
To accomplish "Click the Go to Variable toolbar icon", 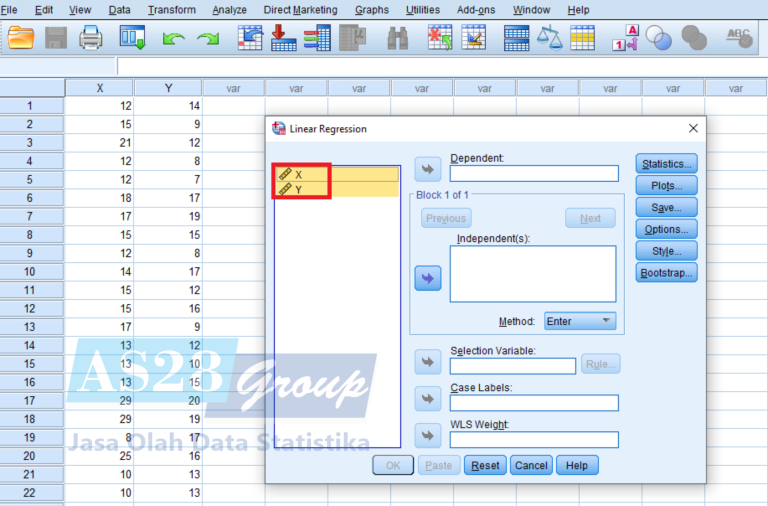I will pos(284,38).
